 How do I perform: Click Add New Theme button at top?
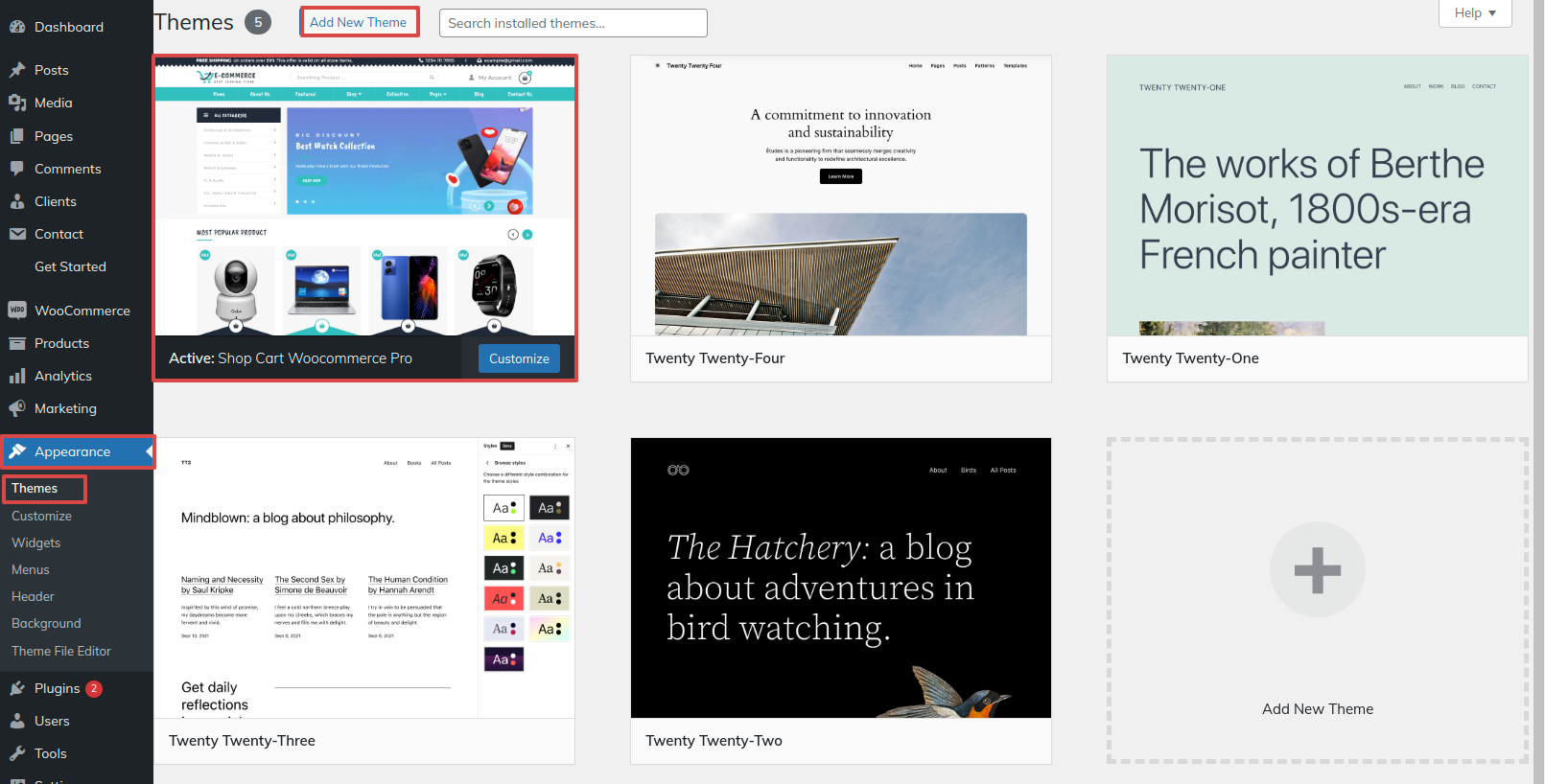[x=359, y=22]
